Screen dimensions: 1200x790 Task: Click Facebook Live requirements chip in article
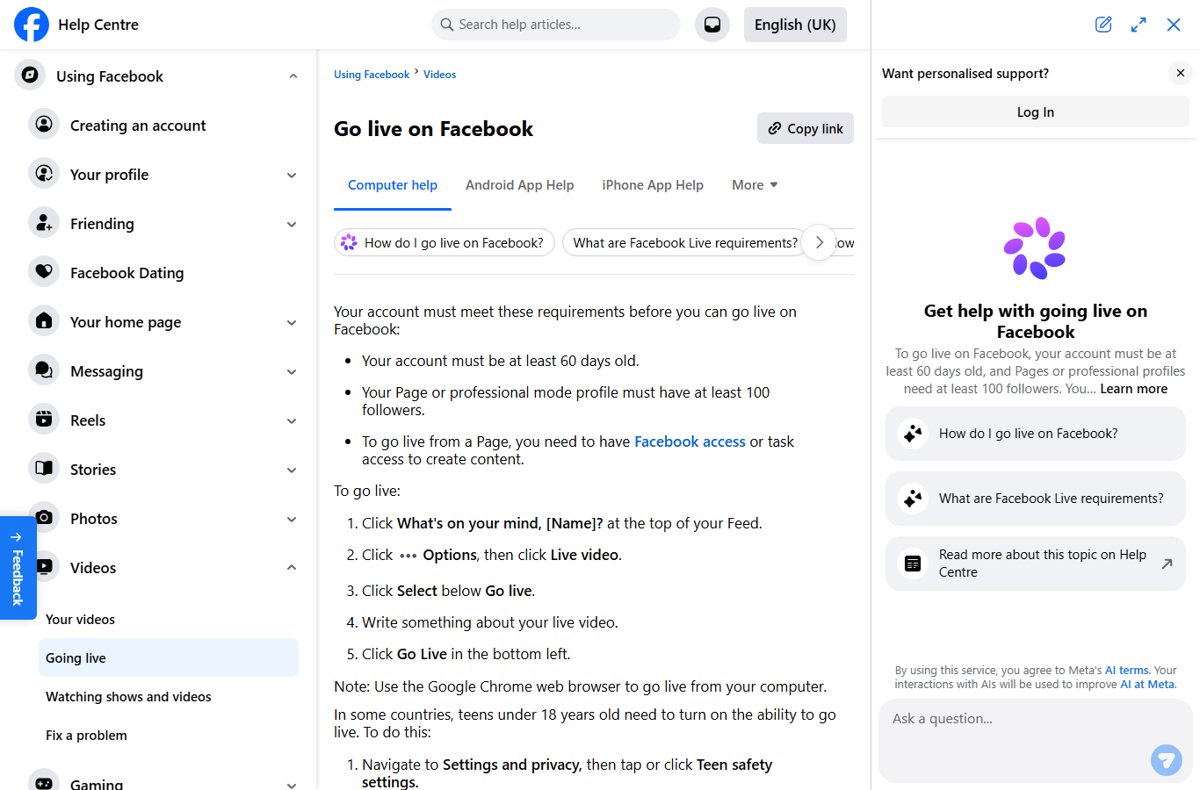point(685,242)
